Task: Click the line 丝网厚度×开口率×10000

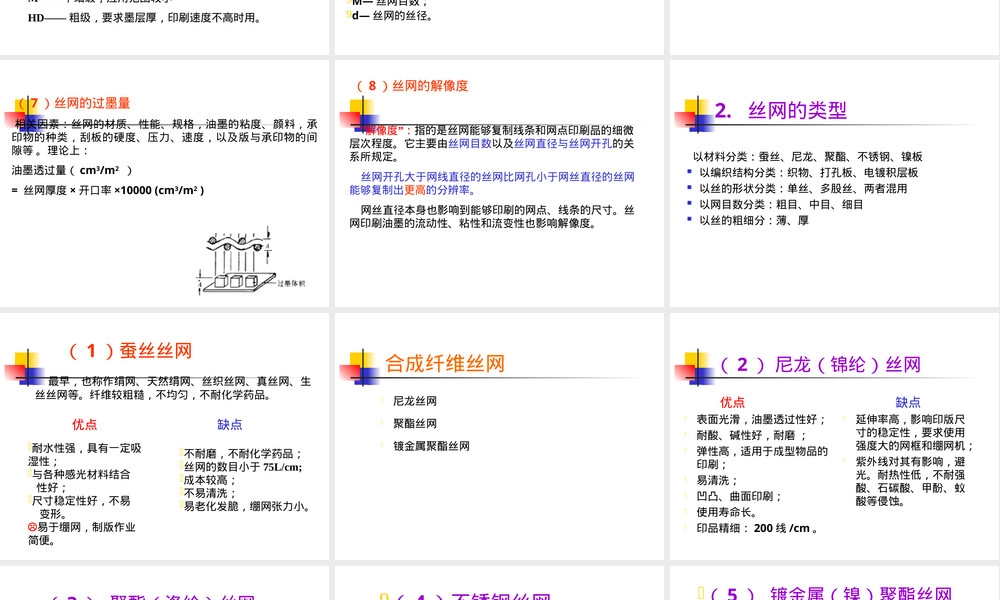Action: click(108, 190)
